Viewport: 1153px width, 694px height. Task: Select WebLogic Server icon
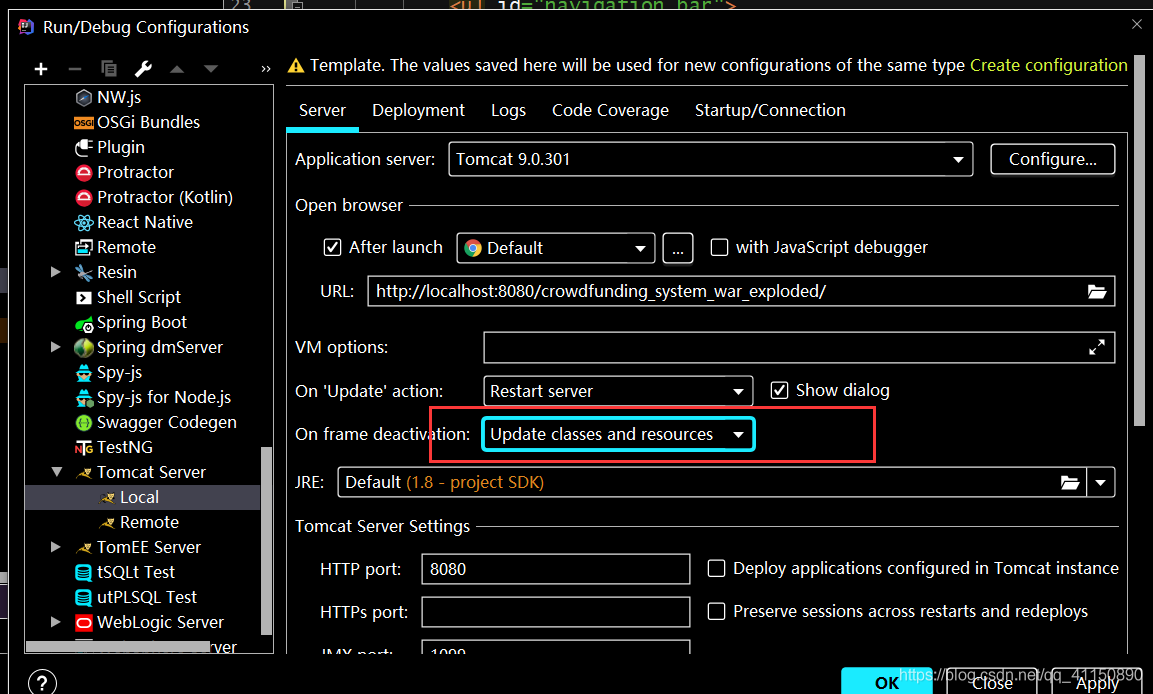84,623
